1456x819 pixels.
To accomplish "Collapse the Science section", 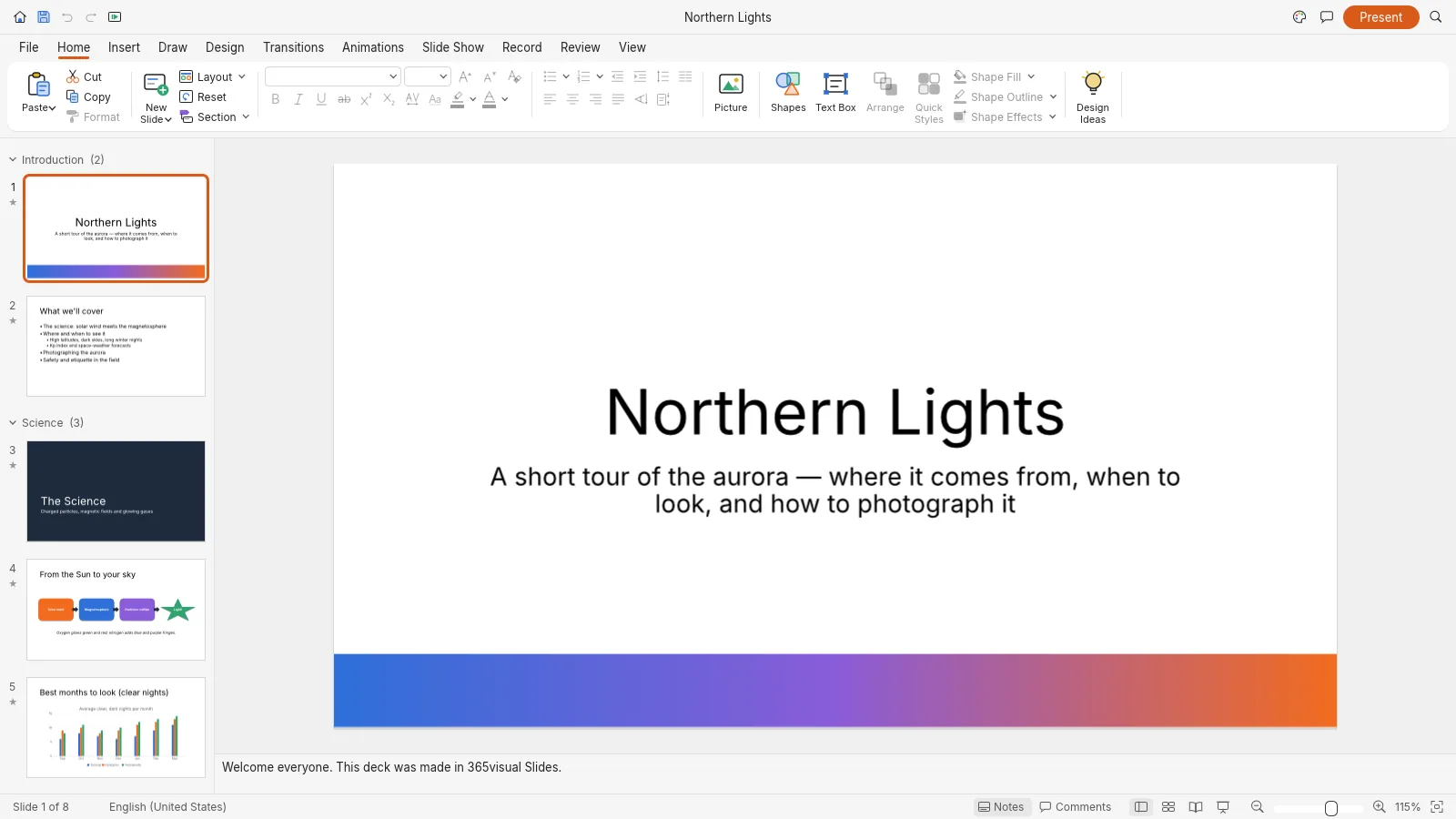I will (x=13, y=423).
